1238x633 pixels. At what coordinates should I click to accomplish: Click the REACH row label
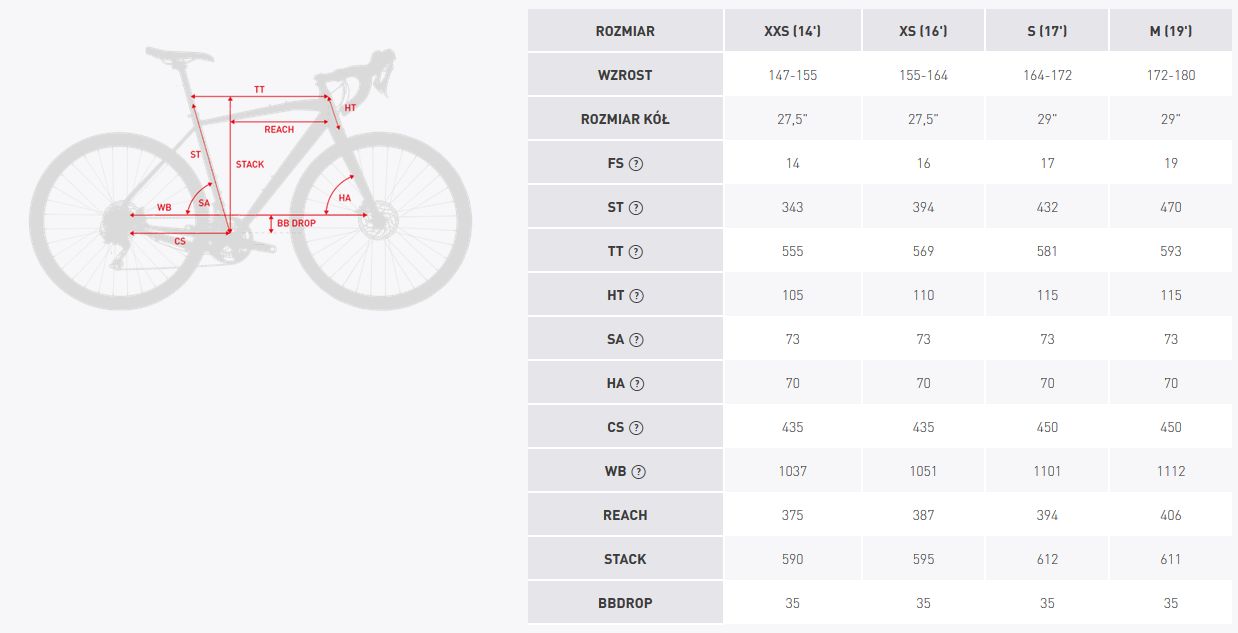click(625, 515)
